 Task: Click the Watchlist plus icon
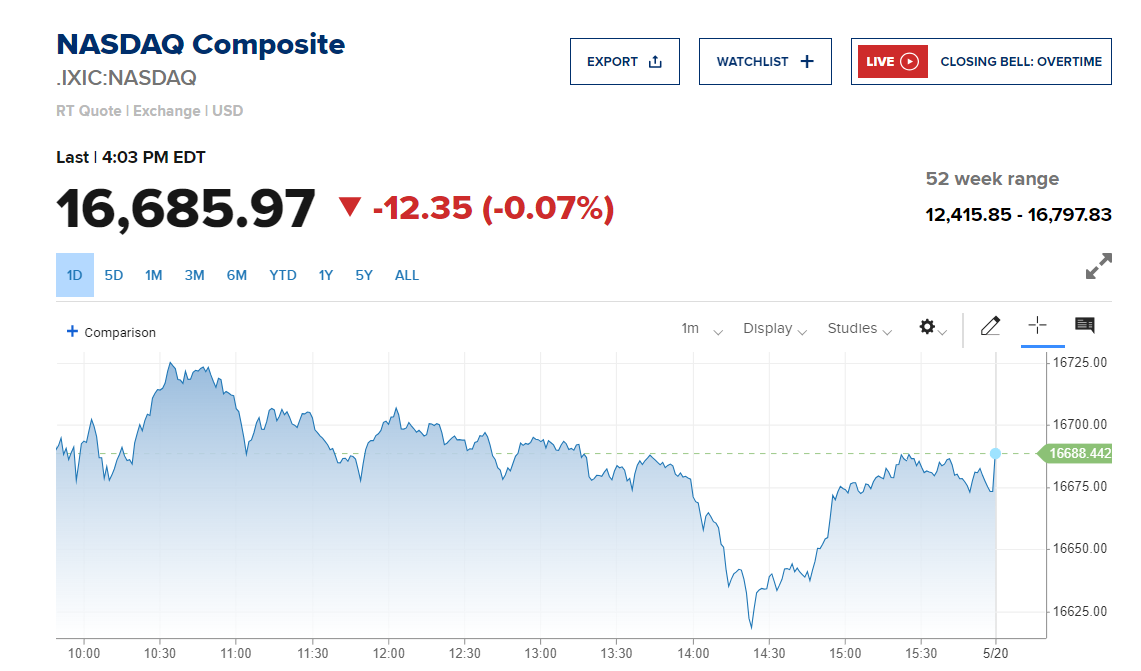click(807, 62)
